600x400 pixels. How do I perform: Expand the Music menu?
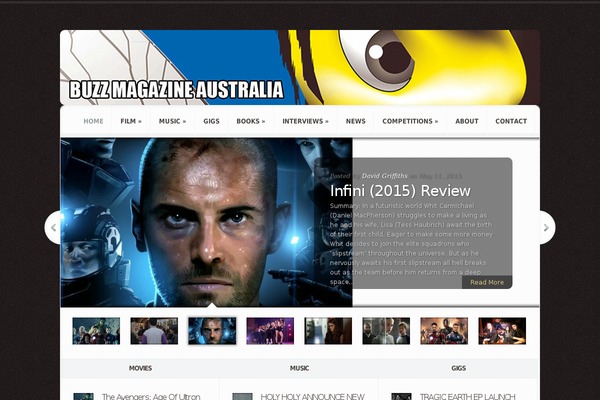coord(172,121)
